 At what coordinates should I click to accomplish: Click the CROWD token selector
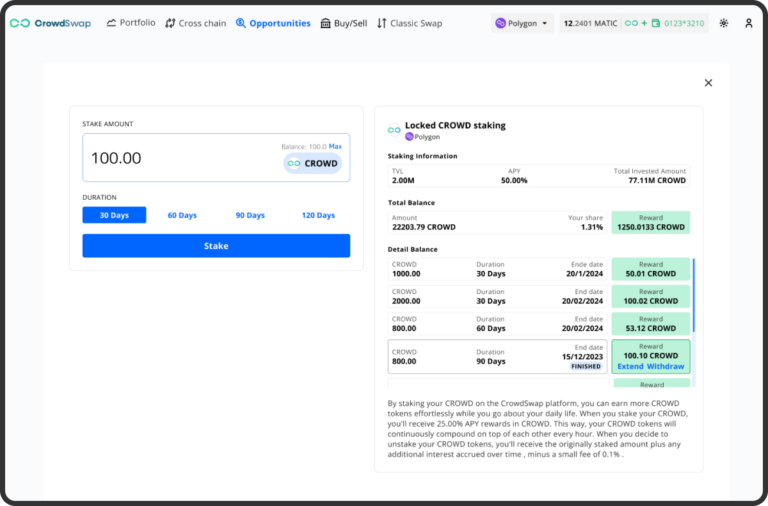tap(312, 163)
